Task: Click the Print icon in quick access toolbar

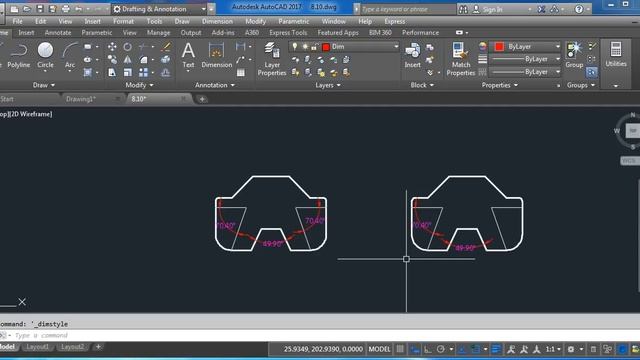Action: (x=65, y=9)
